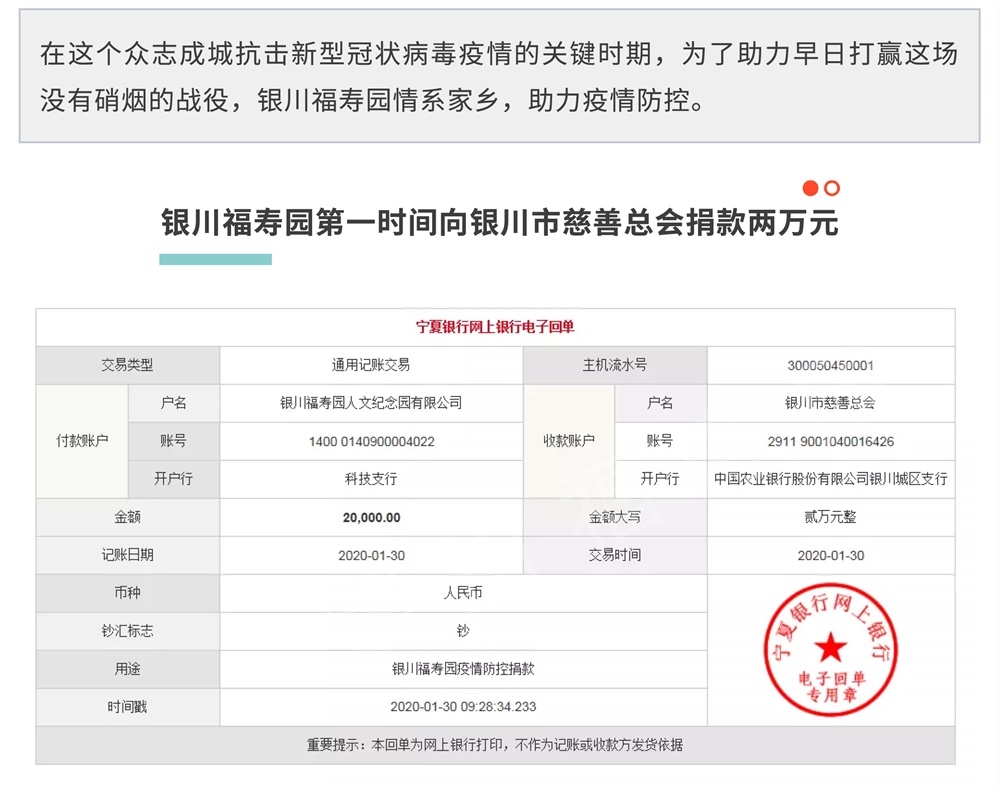This screenshot has height=788, width=1000.
Task: Select the 交易时间 label cell
Action: (615, 555)
